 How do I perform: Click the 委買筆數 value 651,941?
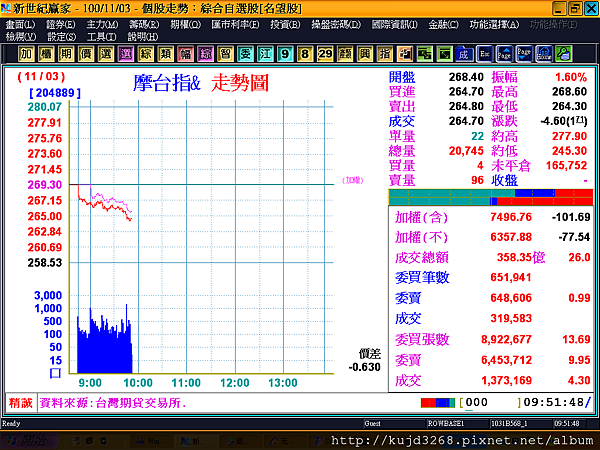click(511, 277)
